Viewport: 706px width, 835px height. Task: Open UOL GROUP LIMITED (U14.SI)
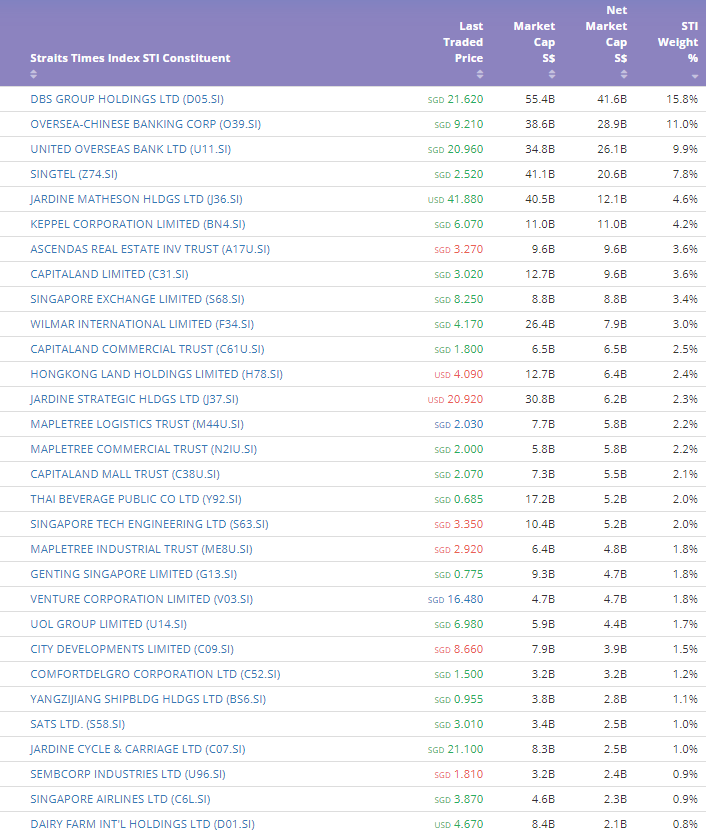pos(109,625)
